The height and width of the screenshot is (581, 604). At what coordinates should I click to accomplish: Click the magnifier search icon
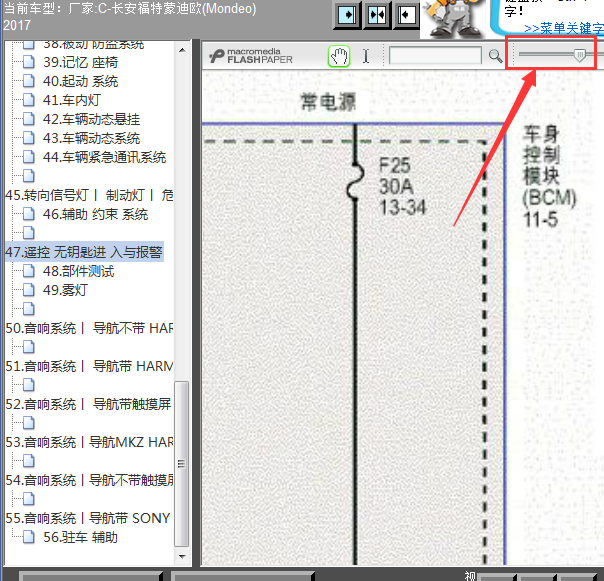coord(495,56)
